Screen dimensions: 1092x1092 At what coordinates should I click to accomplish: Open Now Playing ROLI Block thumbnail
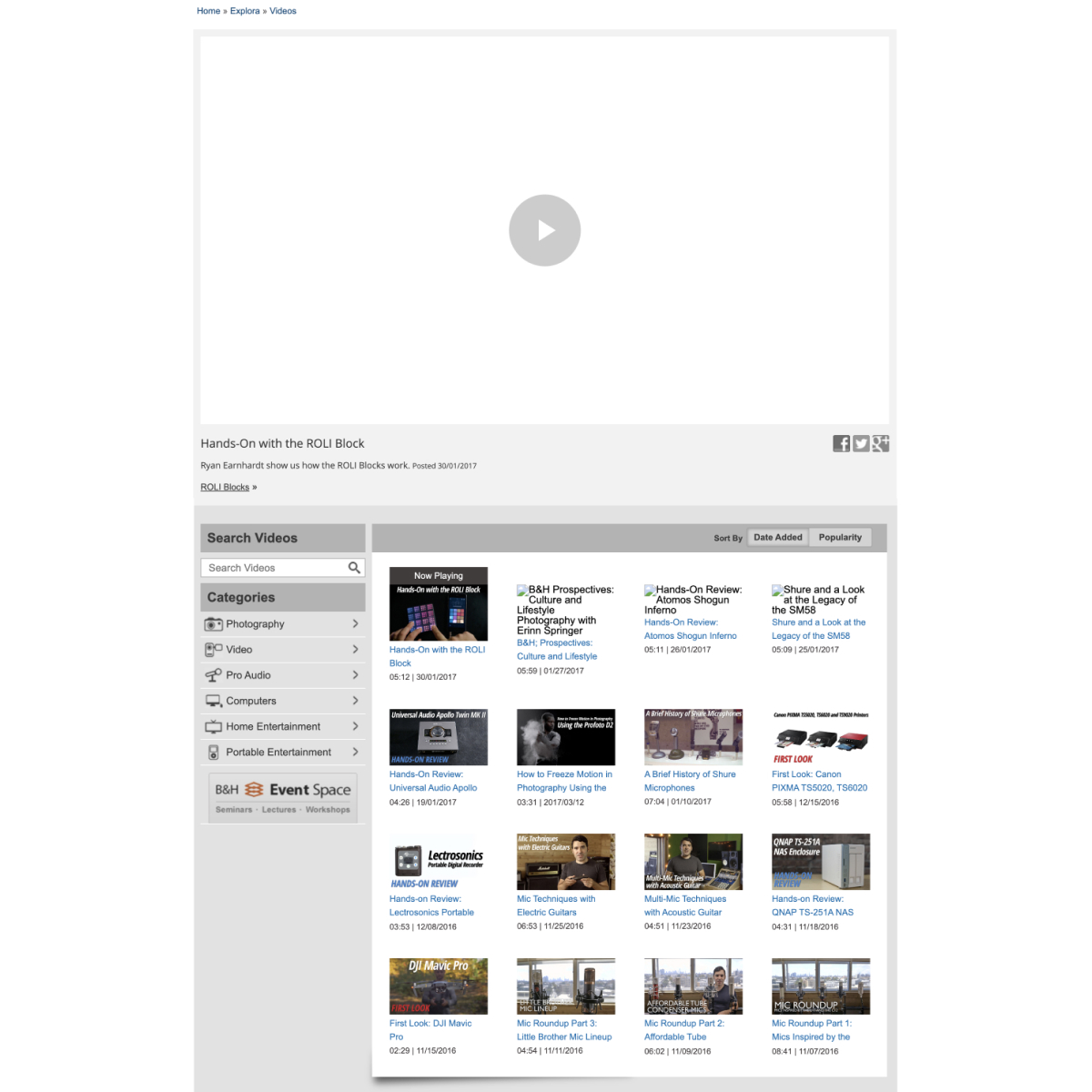click(439, 604)
